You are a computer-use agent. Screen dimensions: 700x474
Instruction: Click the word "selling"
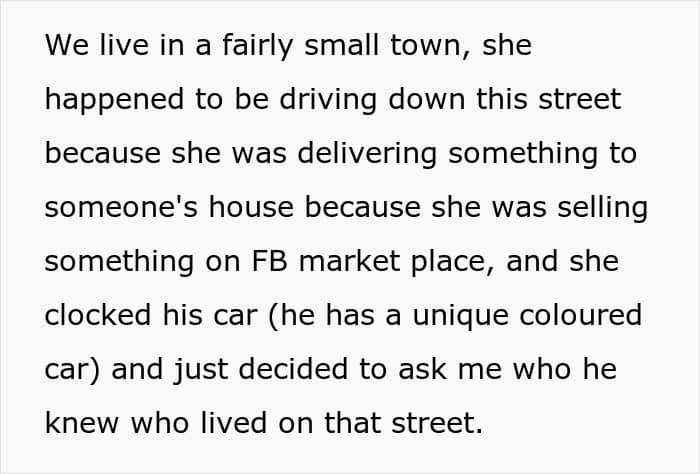tap(603, 208)
